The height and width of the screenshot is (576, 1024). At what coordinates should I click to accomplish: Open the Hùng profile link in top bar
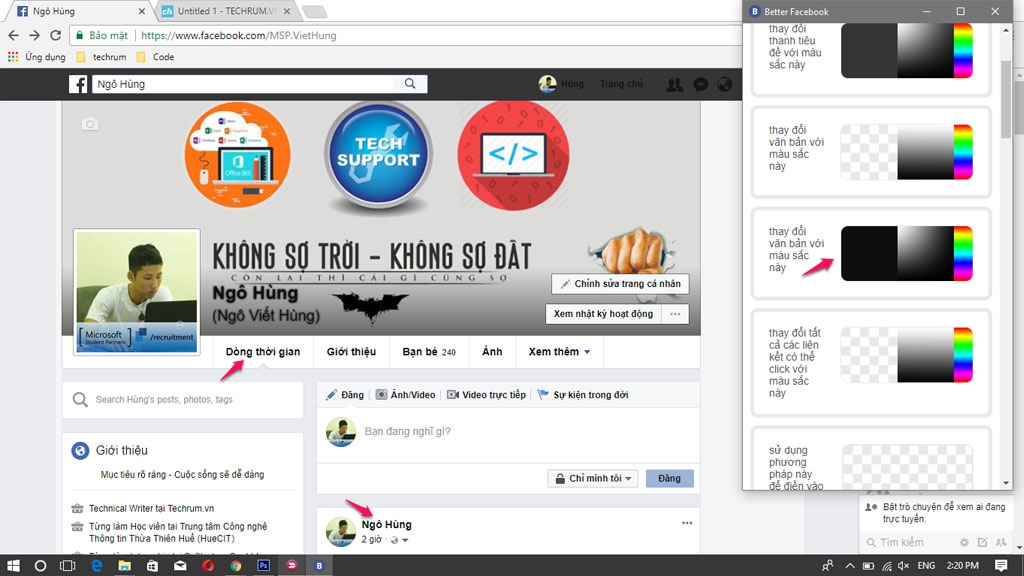tap(561, 84)
